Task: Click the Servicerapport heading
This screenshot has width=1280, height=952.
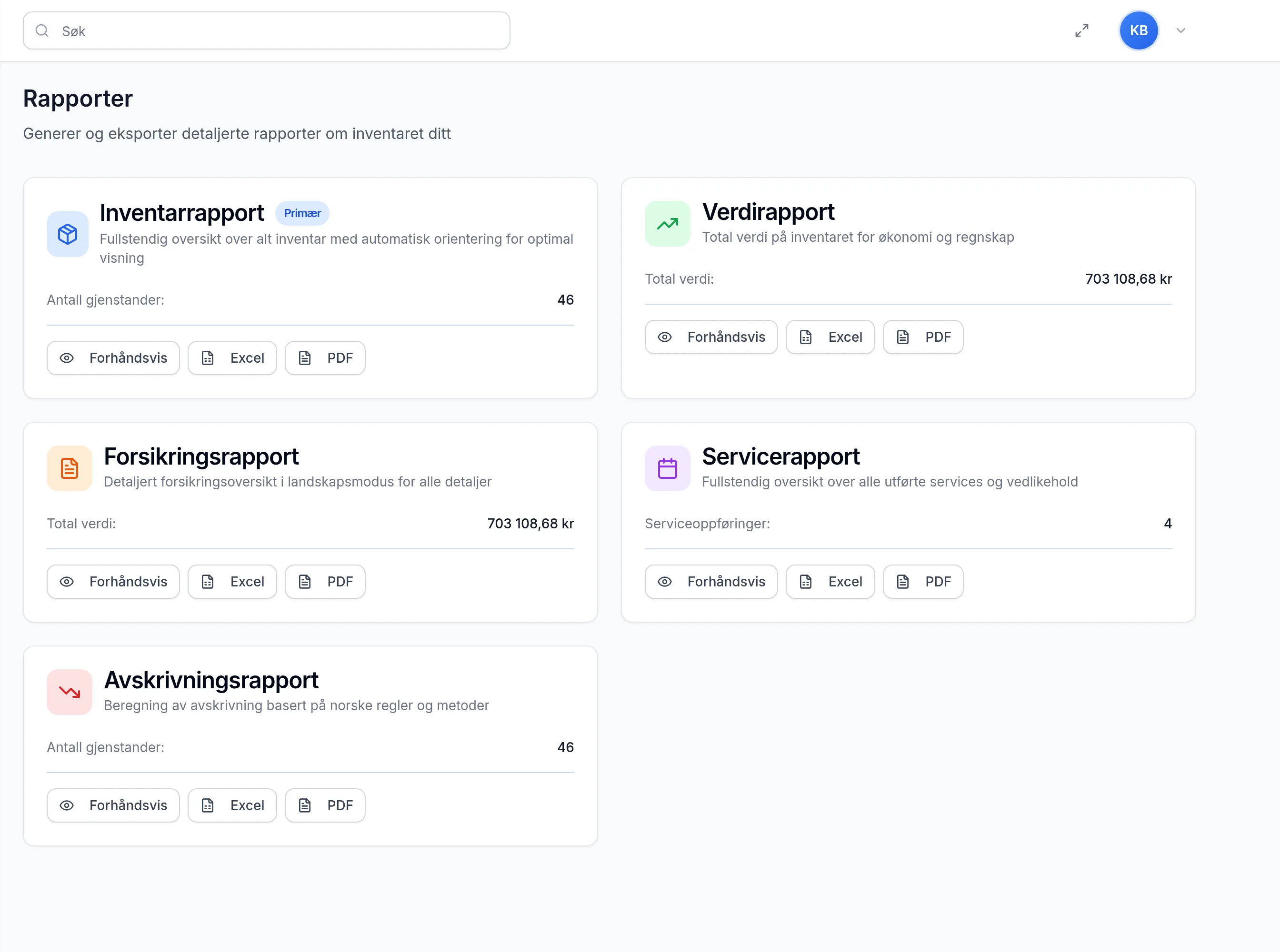Action: click(780, 456)
